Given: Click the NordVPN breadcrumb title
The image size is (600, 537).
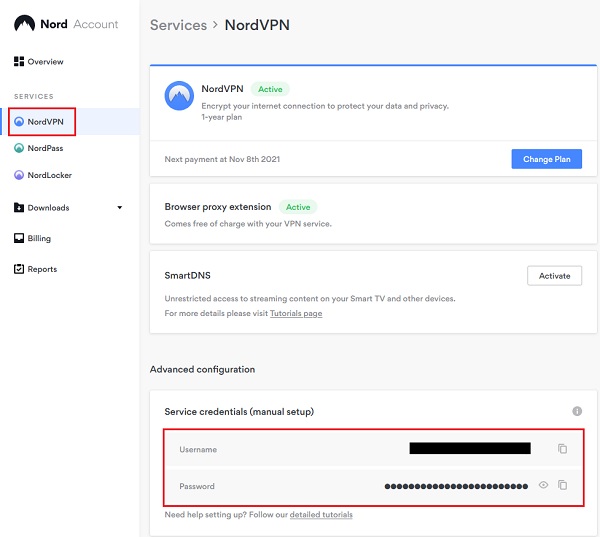Looking at the screenshot, I should tap(257, 25).
